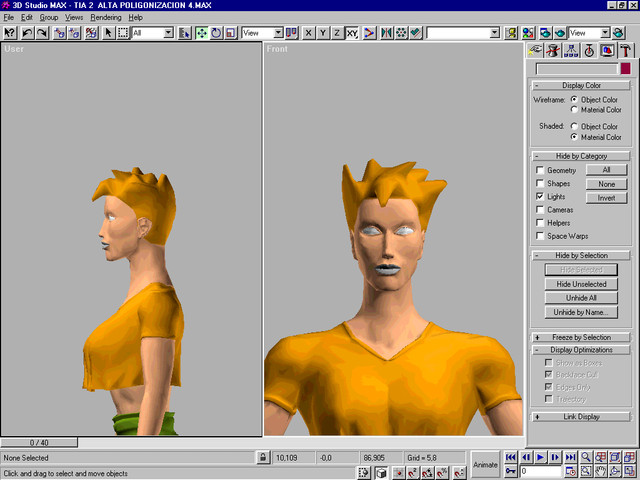Activate the Select and Rotate tool

point(216,33)
